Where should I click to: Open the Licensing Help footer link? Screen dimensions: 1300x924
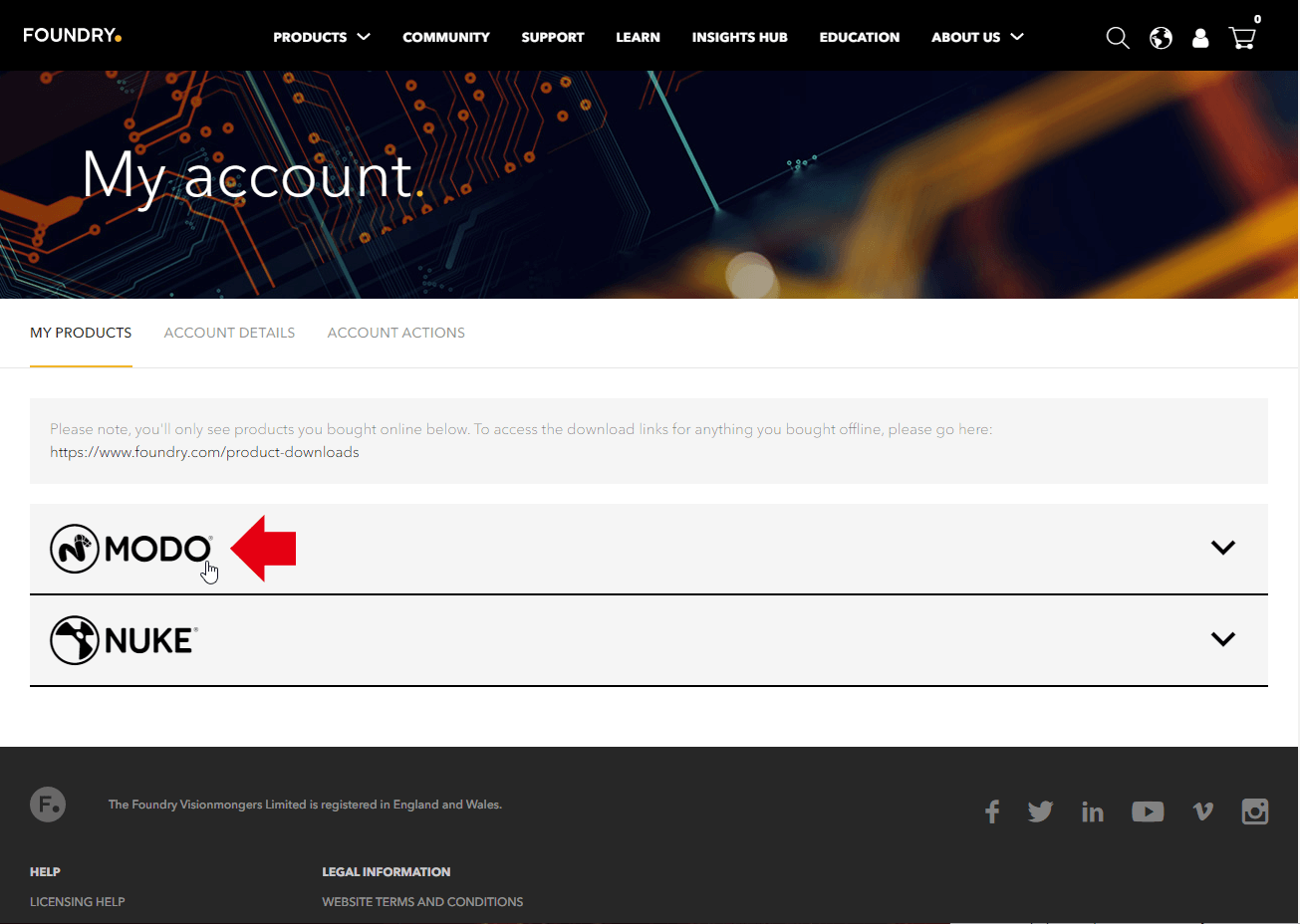pos(78,902)
